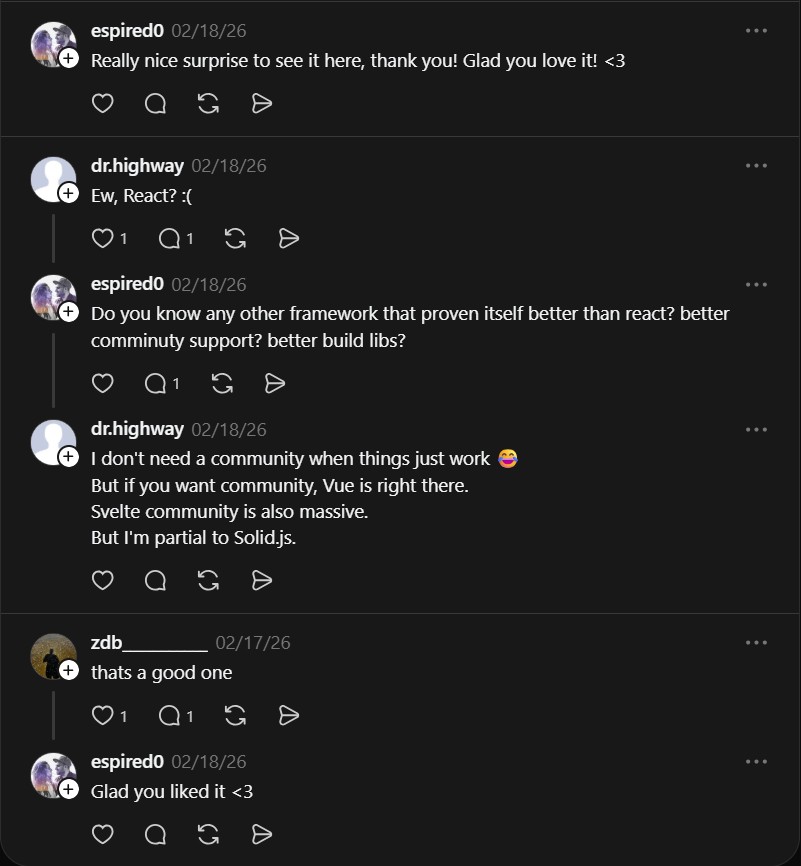Reply to espired0's "Glad you liked it" comment

click(155, 835)
